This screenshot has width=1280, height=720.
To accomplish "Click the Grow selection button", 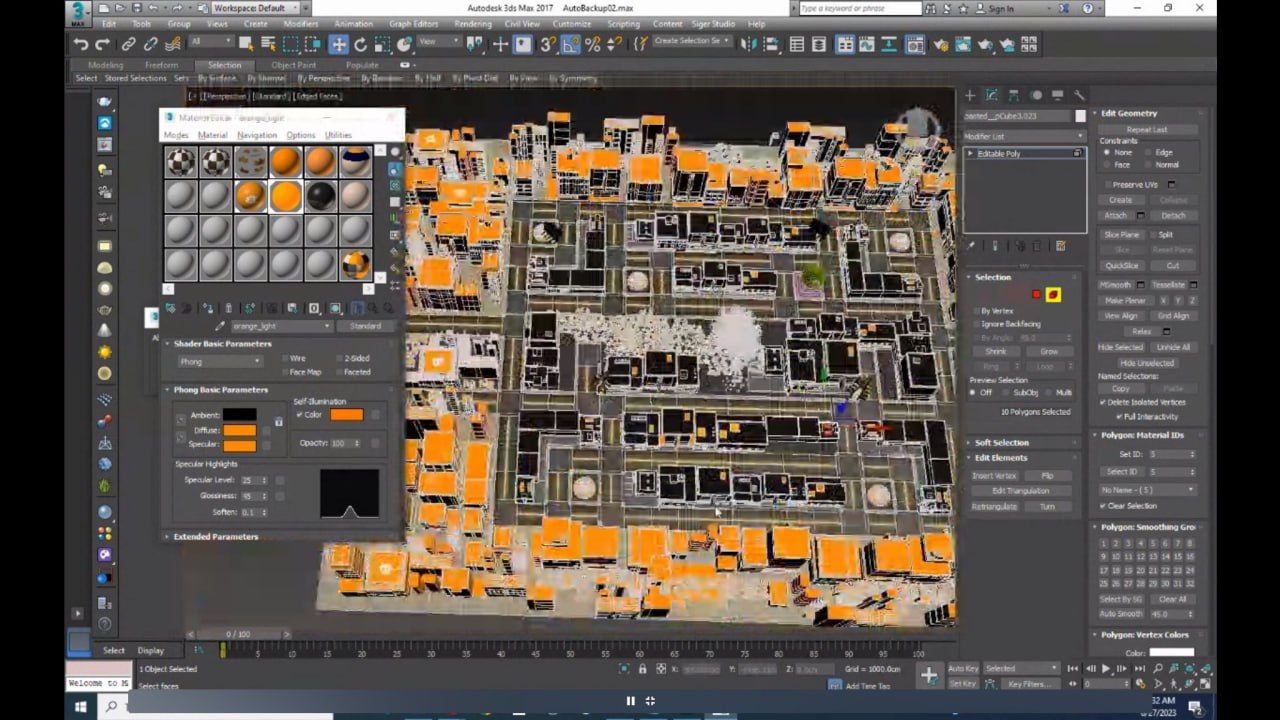I will coord(1049,352).
